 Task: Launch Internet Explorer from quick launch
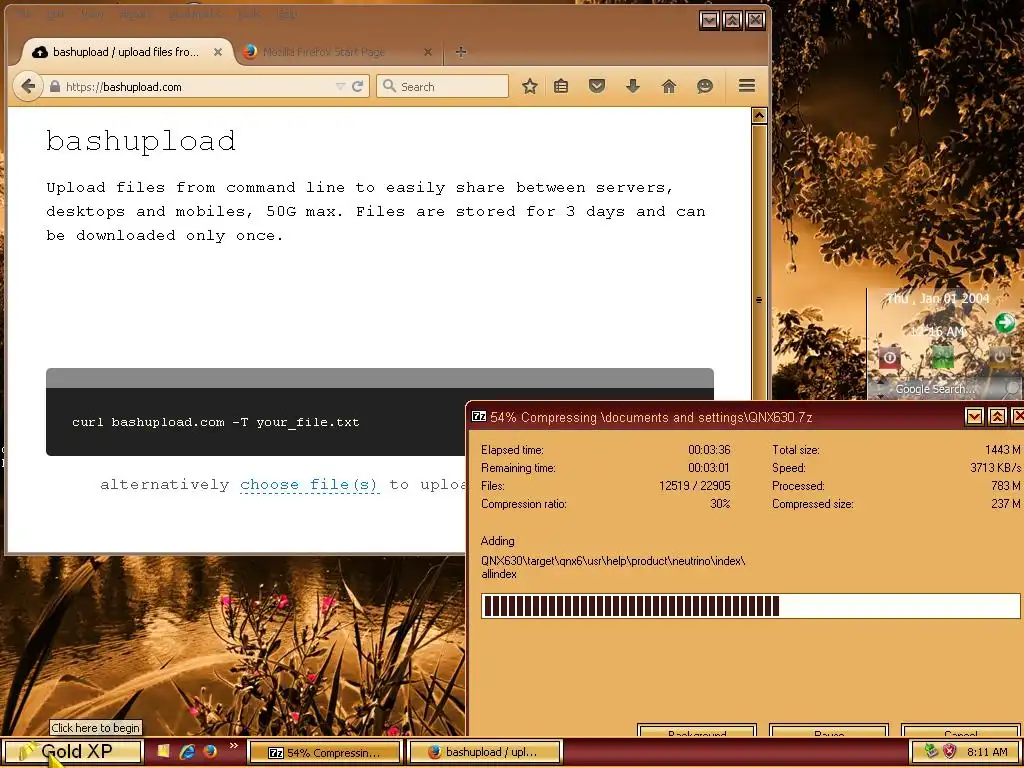click(187, 752)
